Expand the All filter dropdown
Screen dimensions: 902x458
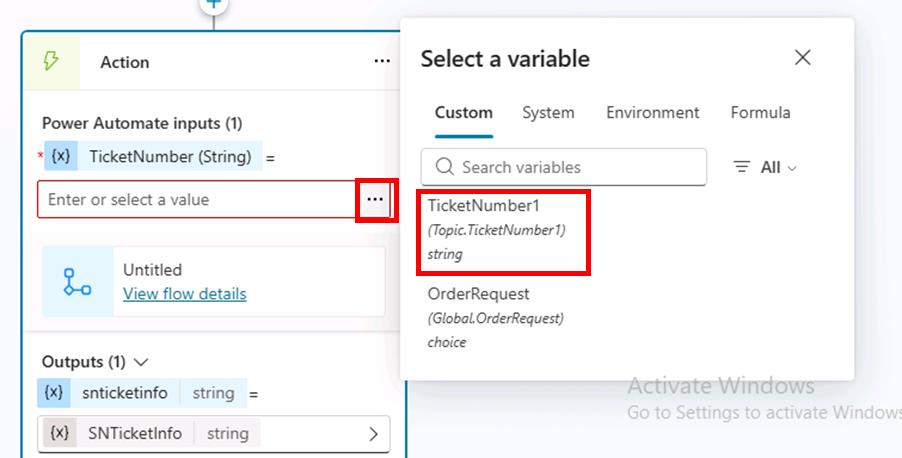pos(779,167)
